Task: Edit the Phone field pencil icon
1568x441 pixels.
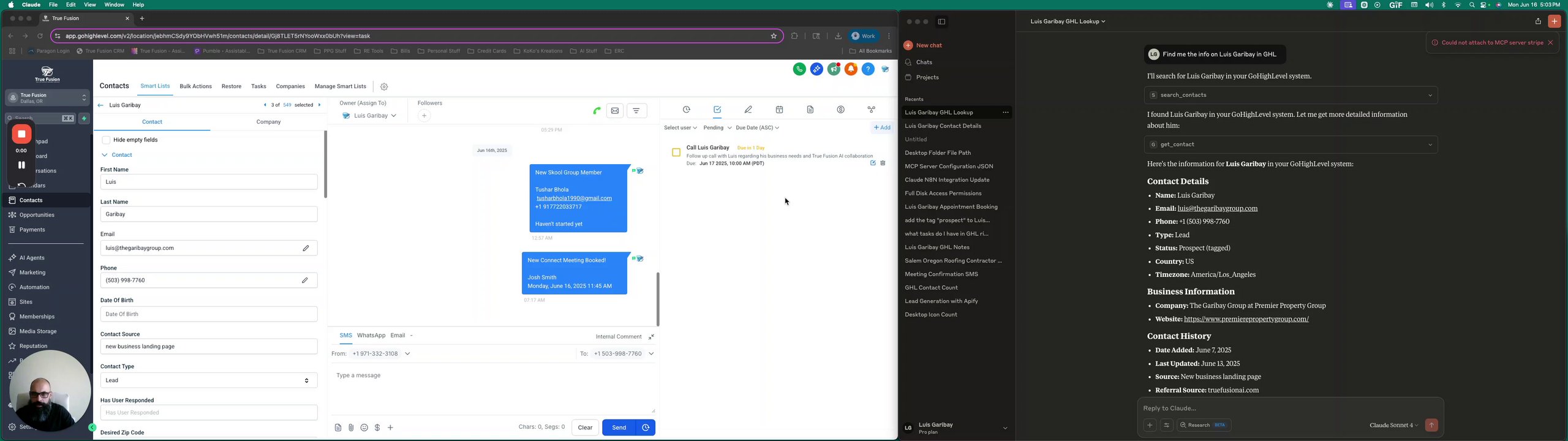Action: [304, 281]
